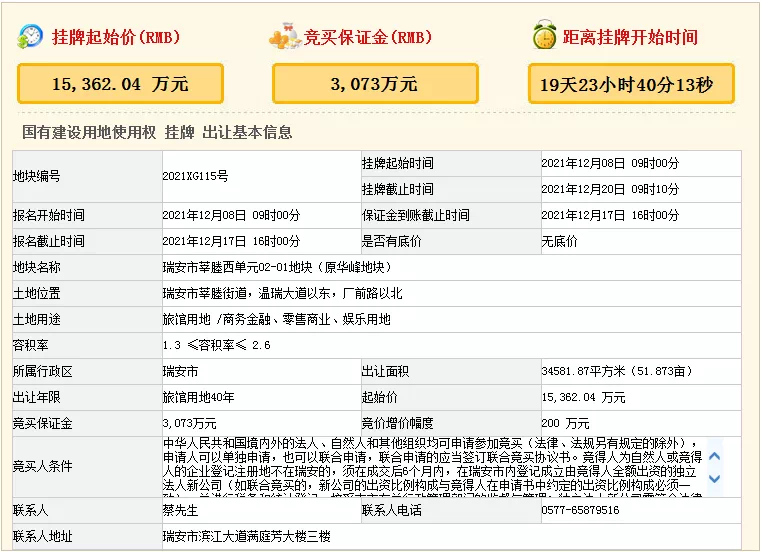The height and width of the screenshot is (552, 762).
Task: Click the address 瑞安市滨江大道满庭芳大楼三楼
Action: click(246, 536)
